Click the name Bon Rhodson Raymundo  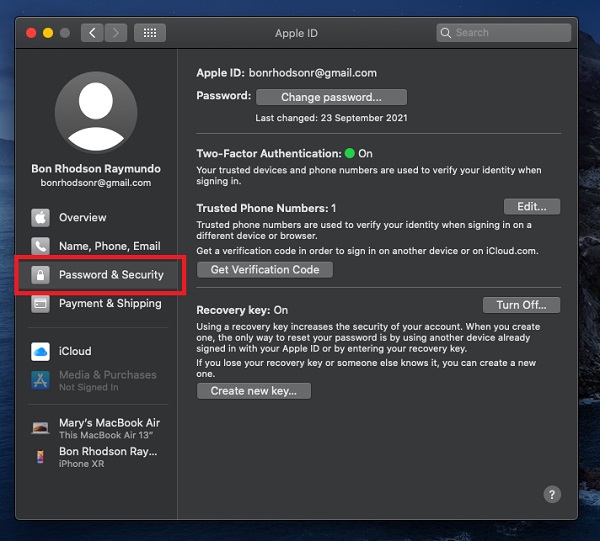point(96,169)
